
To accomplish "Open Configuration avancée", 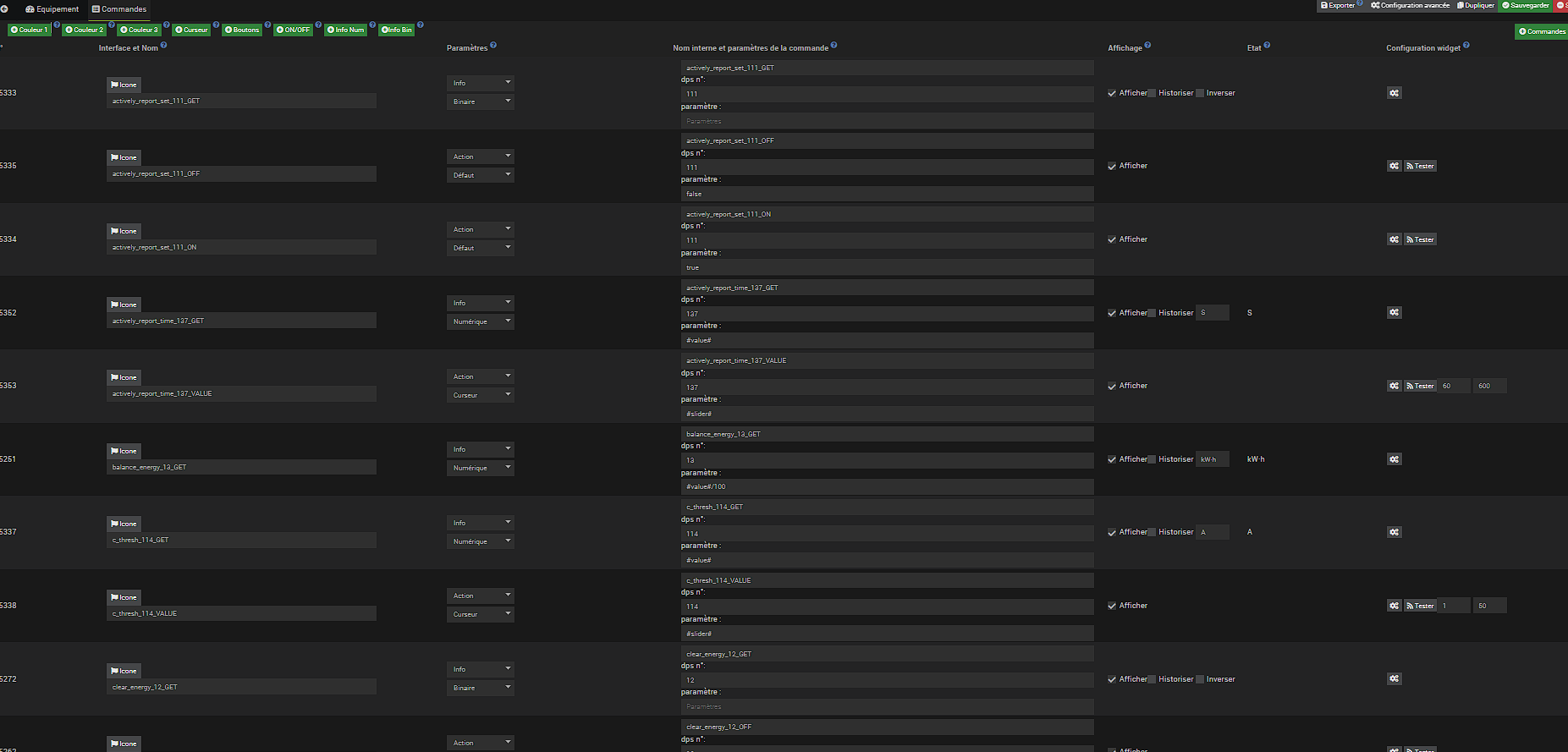I will 1410,5.
